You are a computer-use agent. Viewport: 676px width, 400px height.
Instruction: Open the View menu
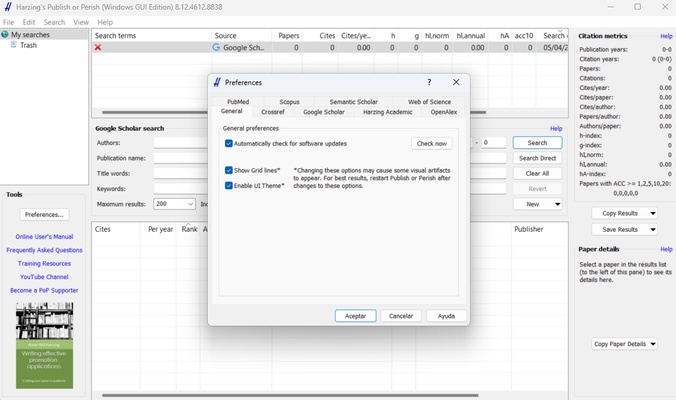(x=81, y=22)
